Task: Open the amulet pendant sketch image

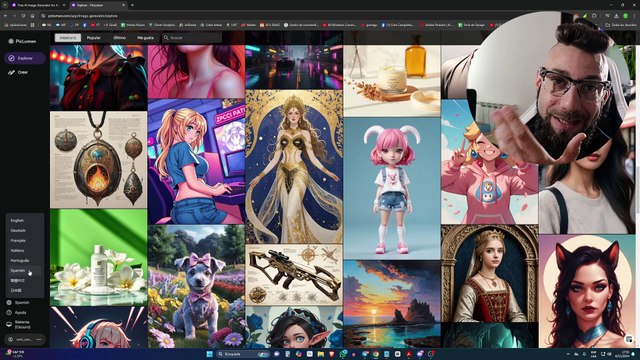Action: click(x=98, y=160)
